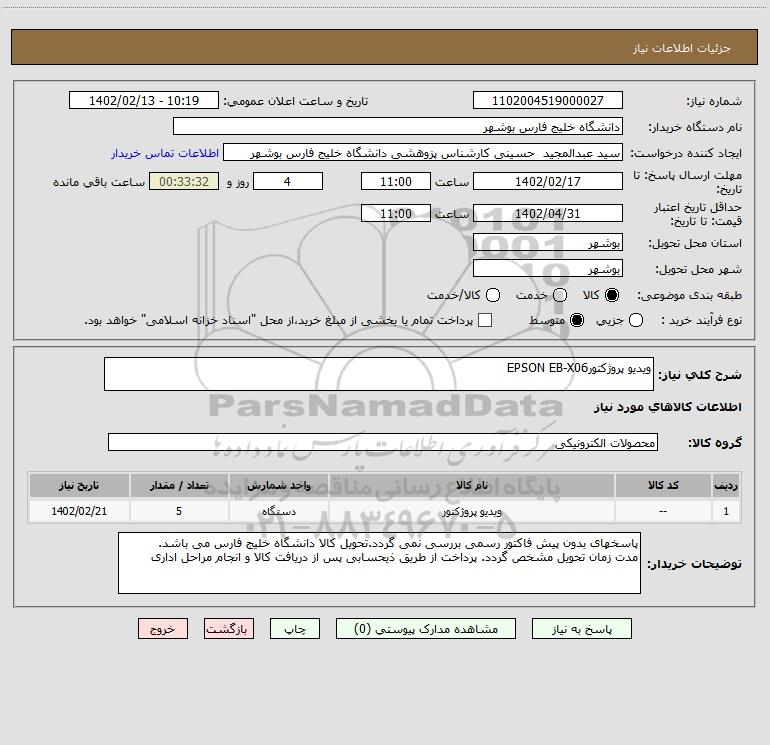Click the ویدیو پروژکتور table cell
Viewport: 770px width, 745px height.
(x=472, y=511)
